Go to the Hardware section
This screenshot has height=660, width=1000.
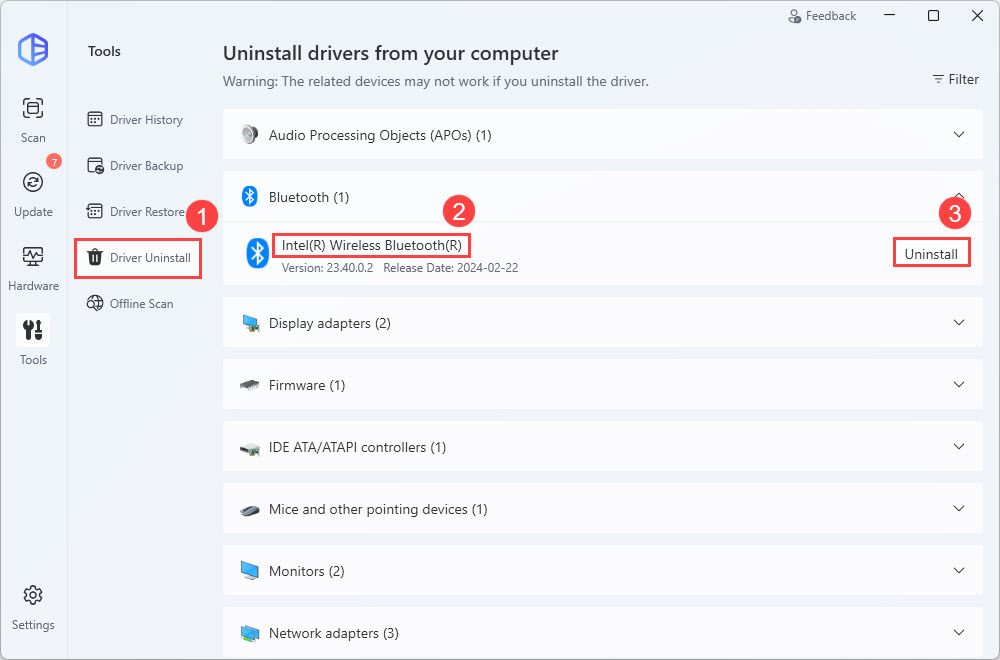33,257
